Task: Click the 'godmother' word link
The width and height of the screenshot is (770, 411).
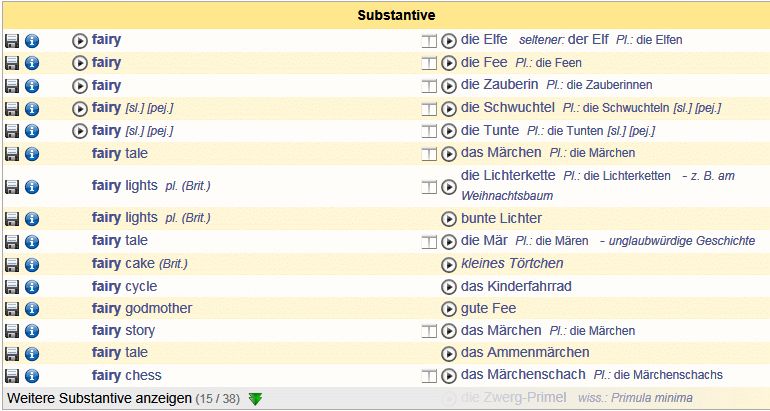Action: (158, 308)
